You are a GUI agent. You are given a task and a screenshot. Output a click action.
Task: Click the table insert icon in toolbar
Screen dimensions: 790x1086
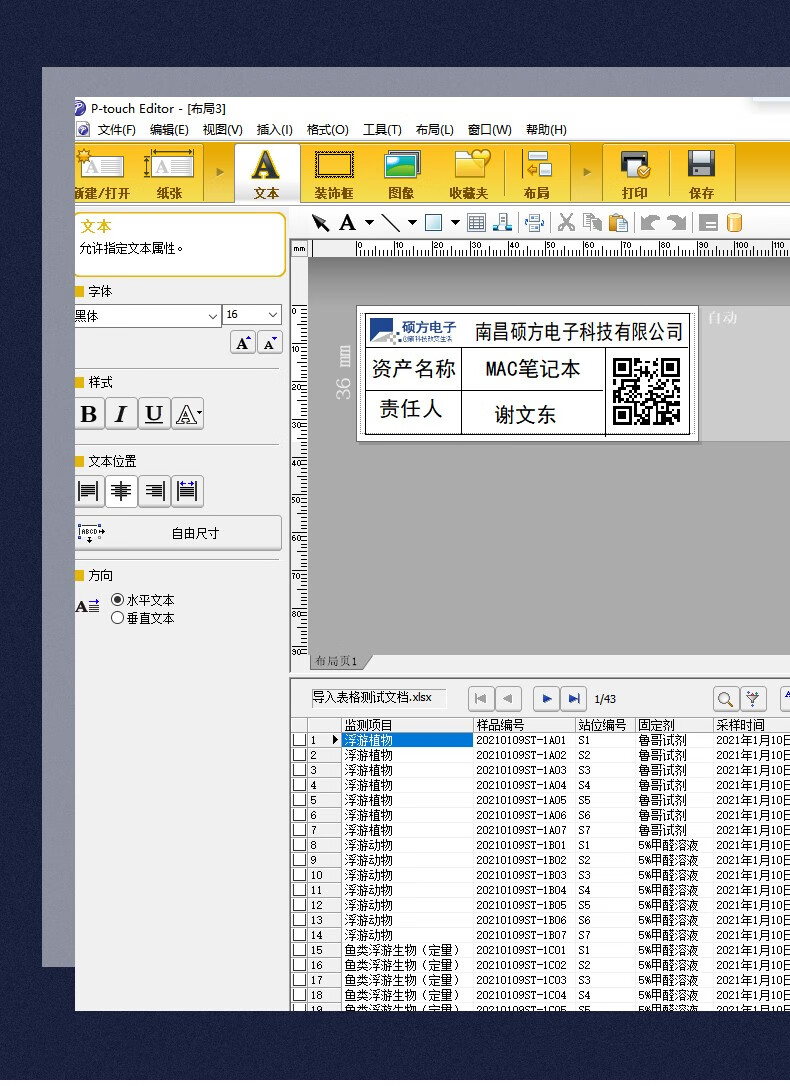tap(477, 223)
